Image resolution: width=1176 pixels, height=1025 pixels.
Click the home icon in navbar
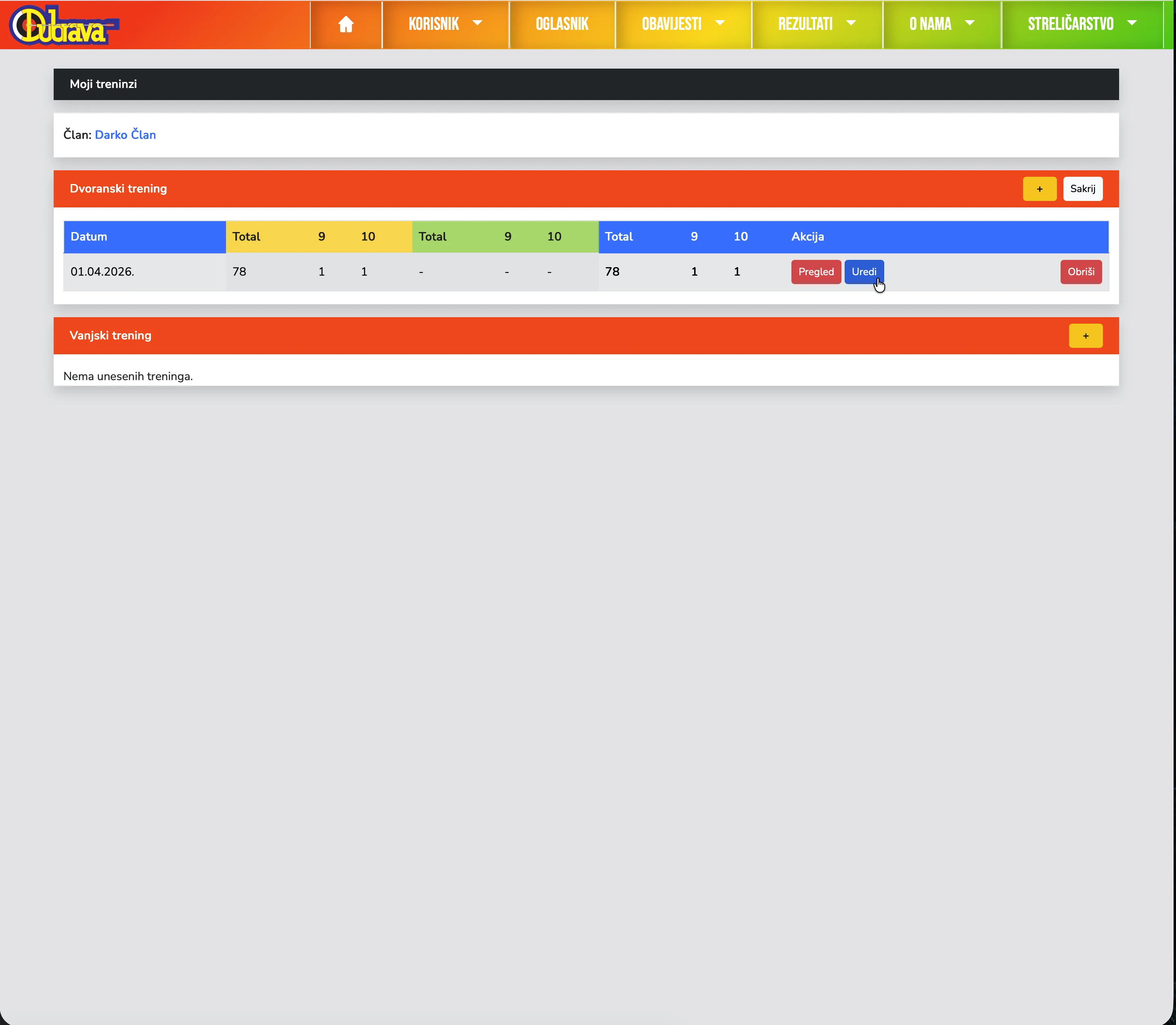(x=345, y=24)
